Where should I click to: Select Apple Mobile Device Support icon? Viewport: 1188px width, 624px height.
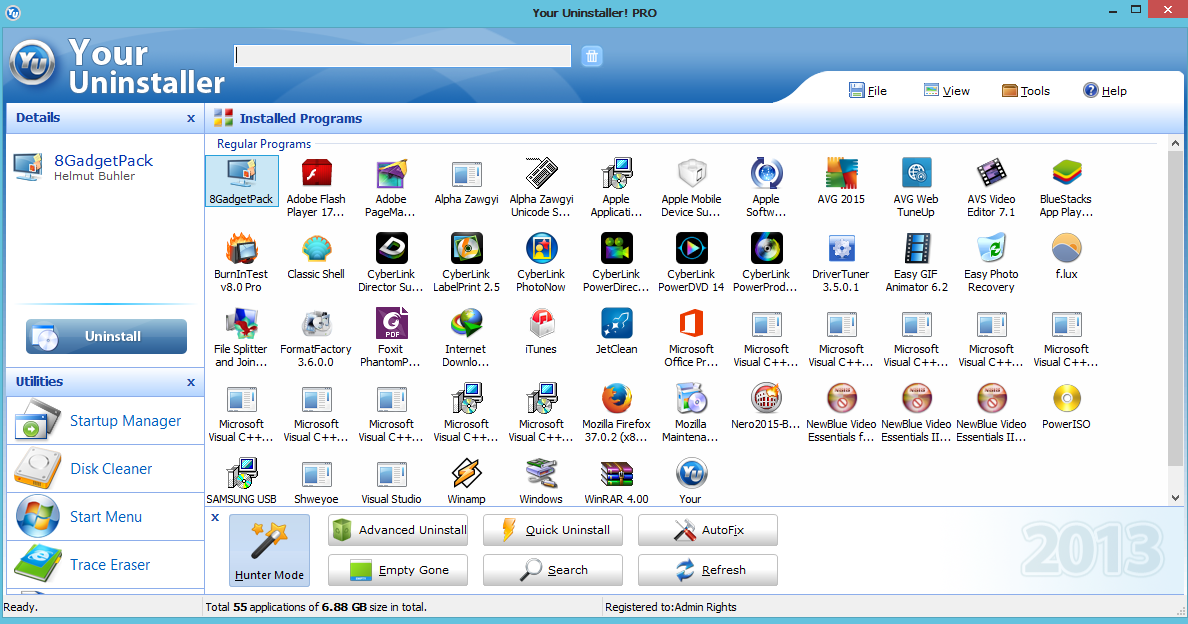[x=691, y=174]
